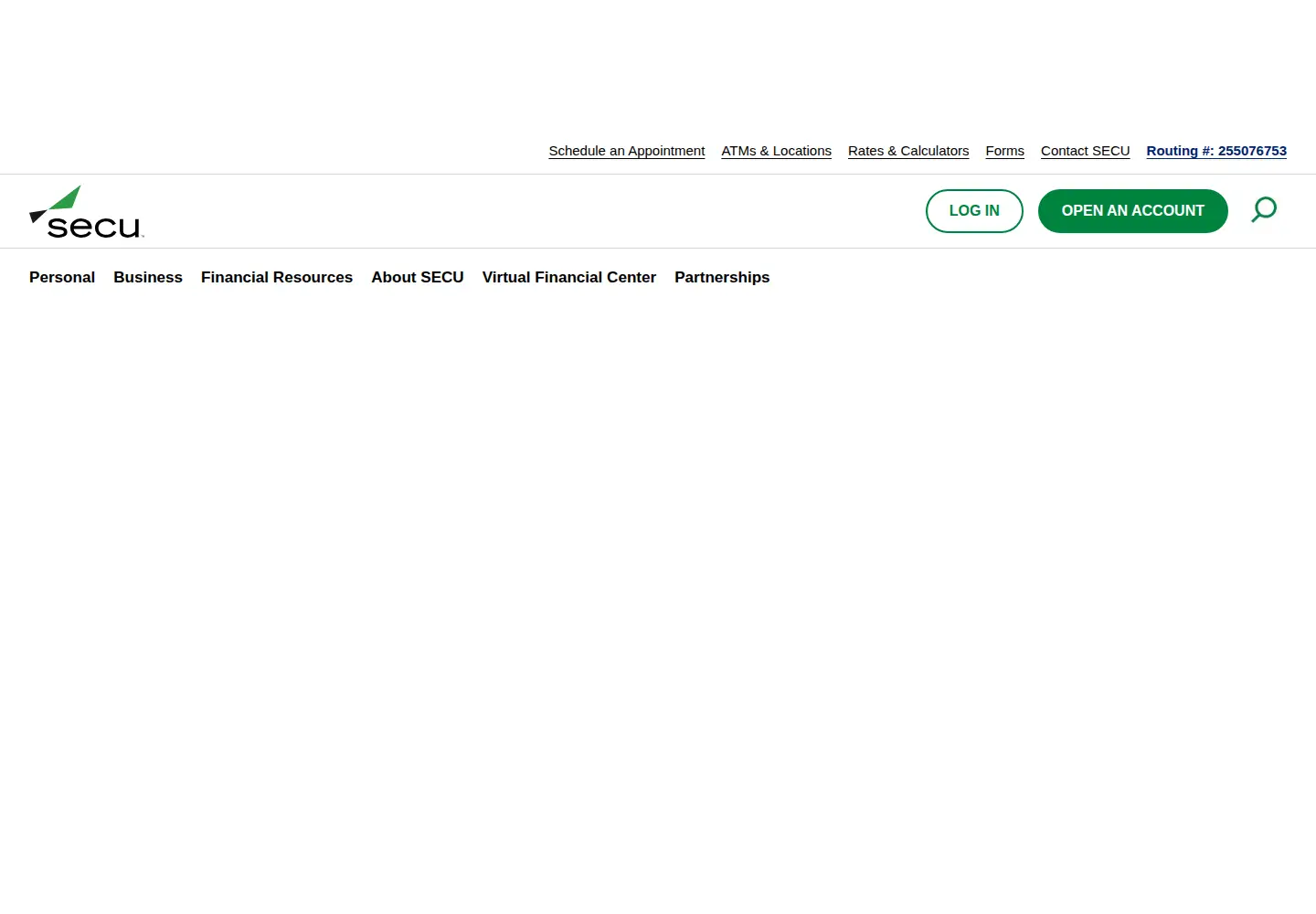Screen dimensions: 1316x914
Task: Open Schedule an Appointment link
Action: 627,151
